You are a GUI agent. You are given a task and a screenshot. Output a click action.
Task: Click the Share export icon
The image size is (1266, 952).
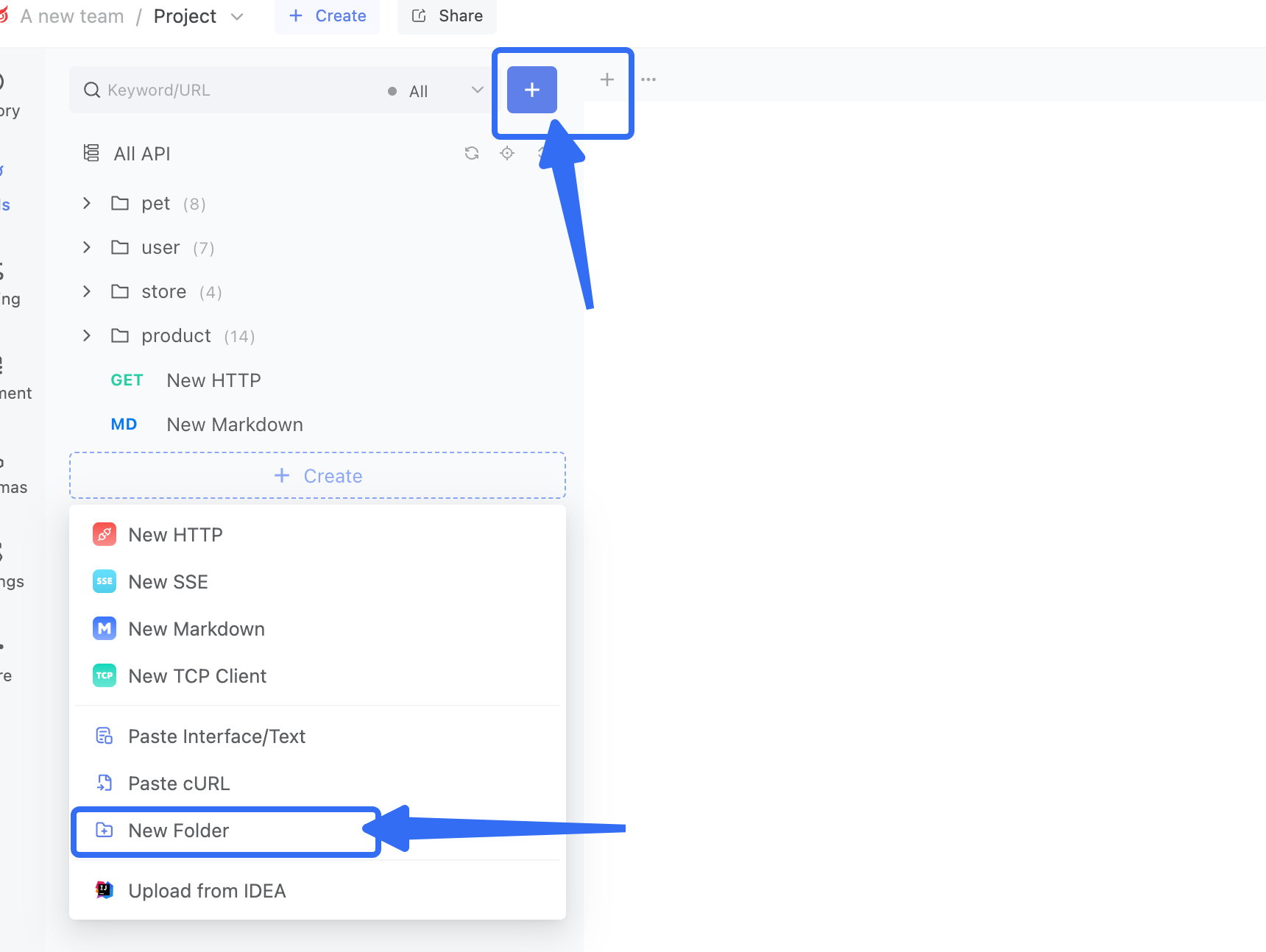(x=419, y=16)
